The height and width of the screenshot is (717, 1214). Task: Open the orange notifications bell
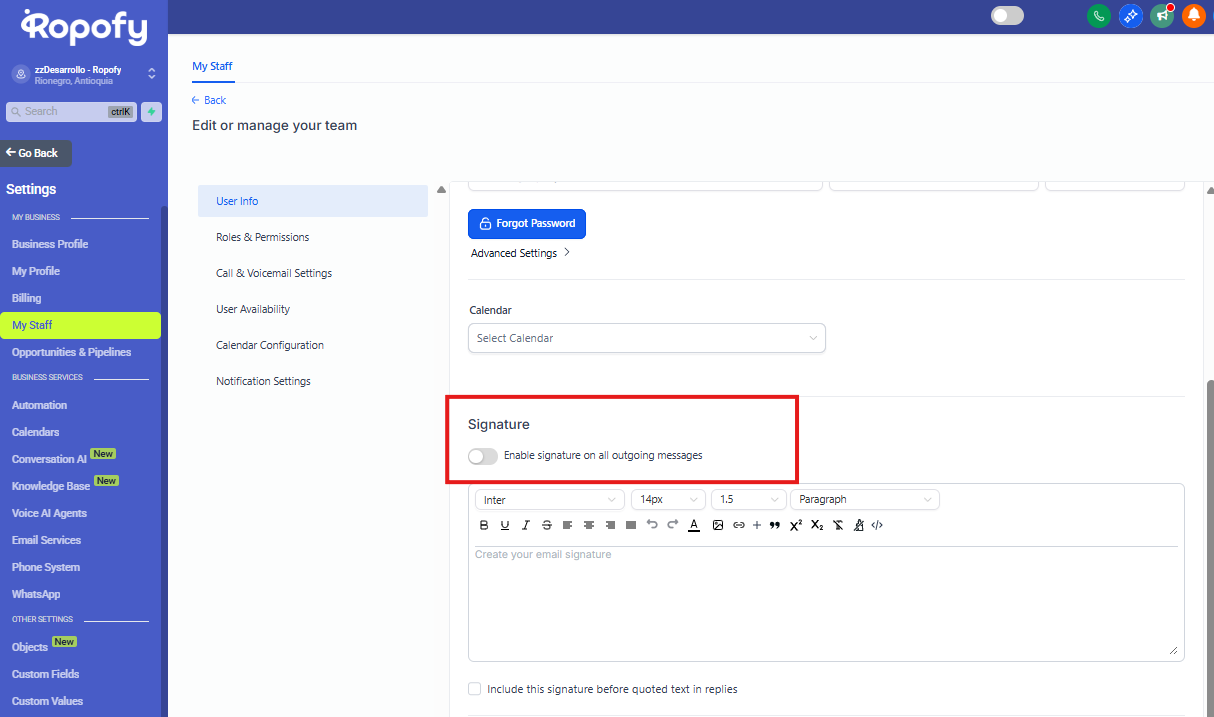point(1193,16)
